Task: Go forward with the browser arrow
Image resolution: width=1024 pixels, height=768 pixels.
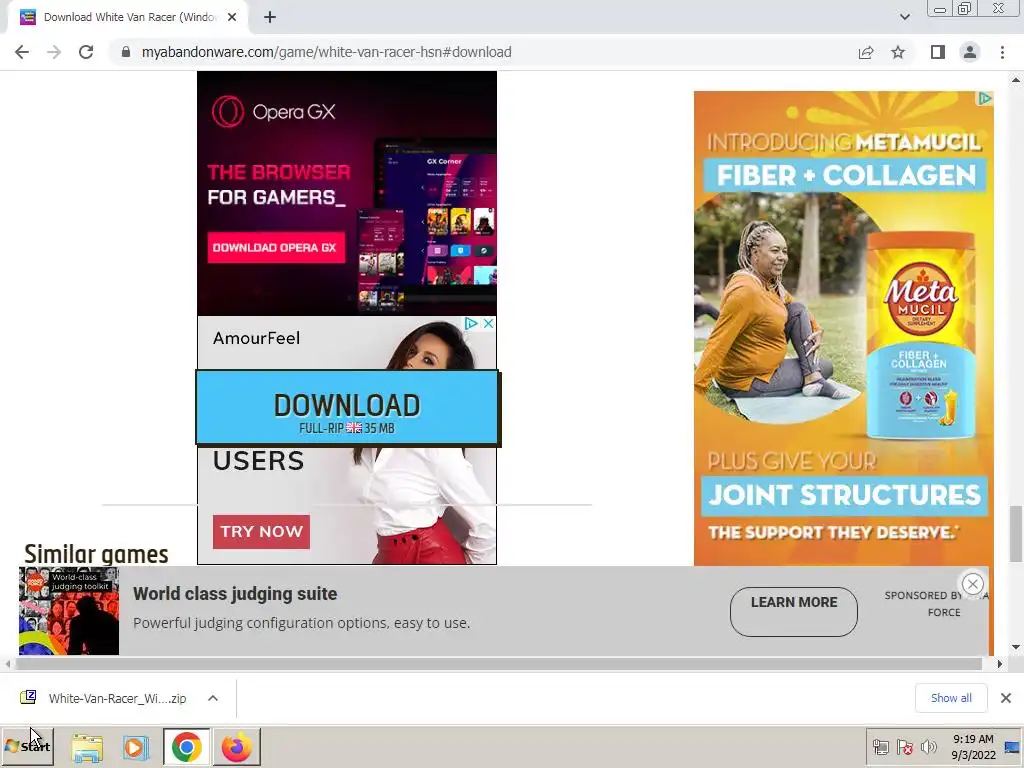Action: [x=54, y=52]
